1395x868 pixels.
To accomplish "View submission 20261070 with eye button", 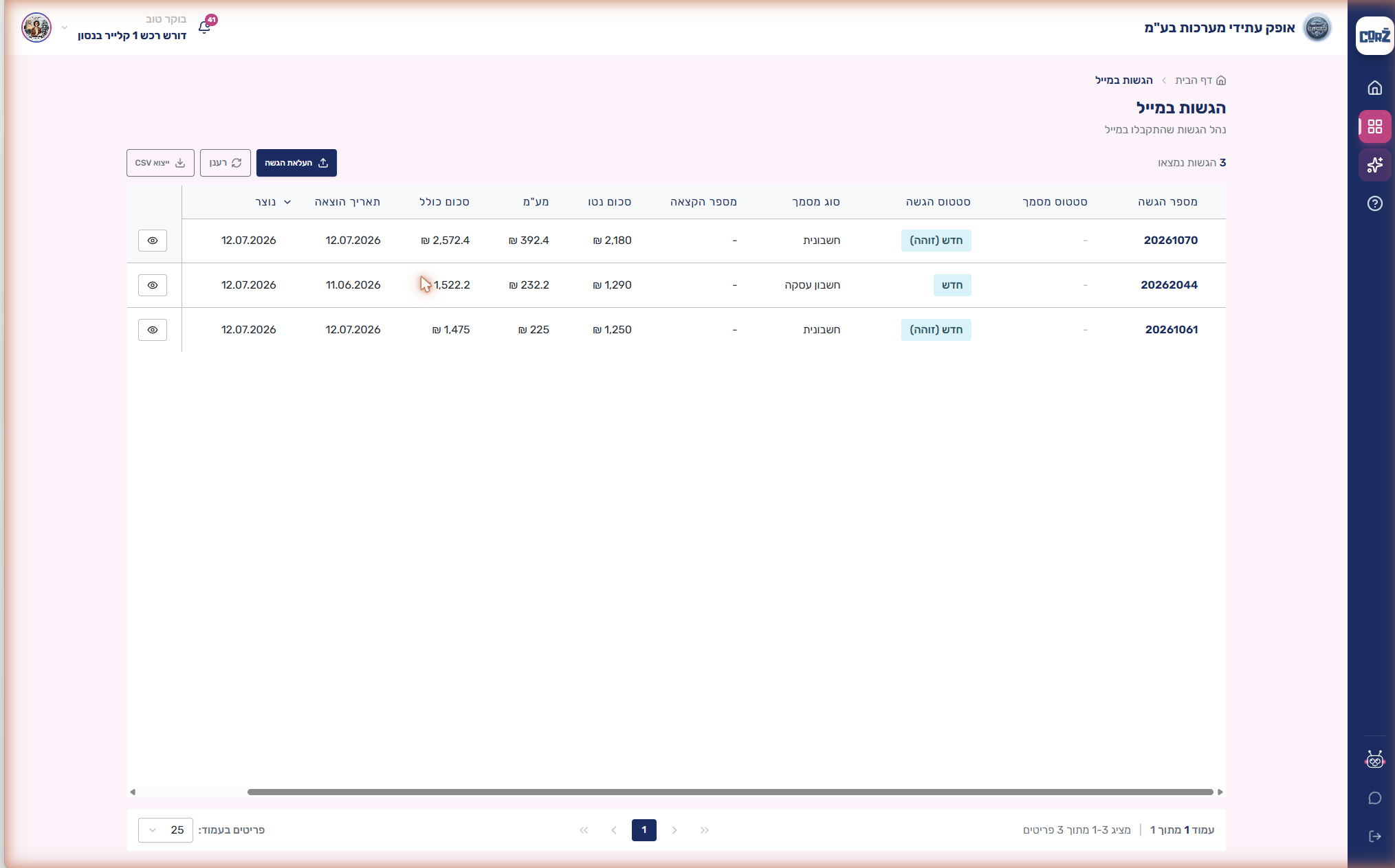I will point(153,241).
